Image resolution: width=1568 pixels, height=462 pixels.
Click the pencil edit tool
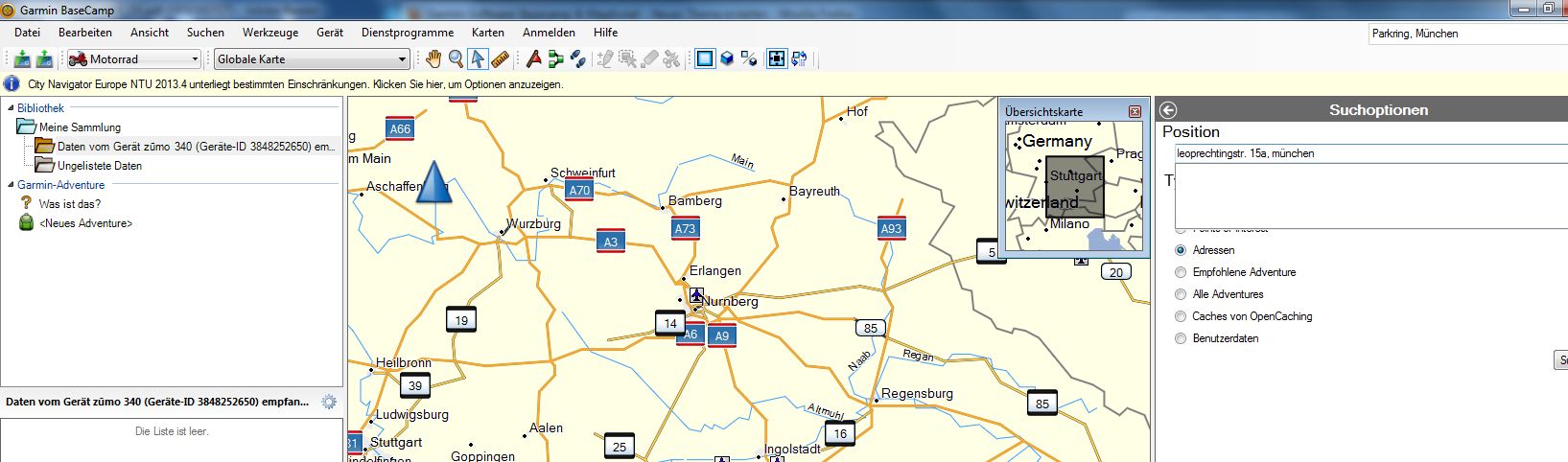(605, 59)
